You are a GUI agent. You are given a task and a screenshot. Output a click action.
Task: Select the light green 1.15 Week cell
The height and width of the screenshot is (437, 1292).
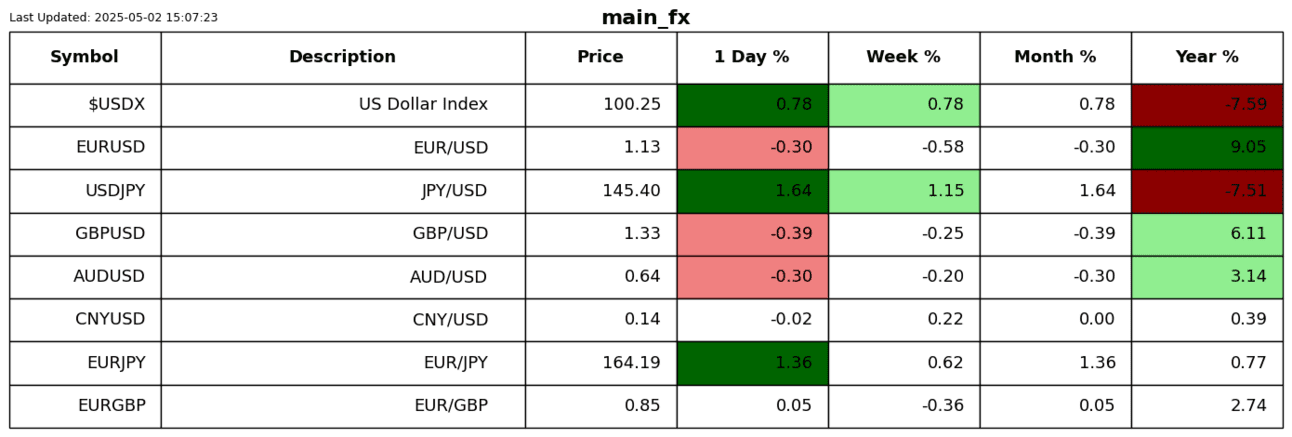coord(903,191)
